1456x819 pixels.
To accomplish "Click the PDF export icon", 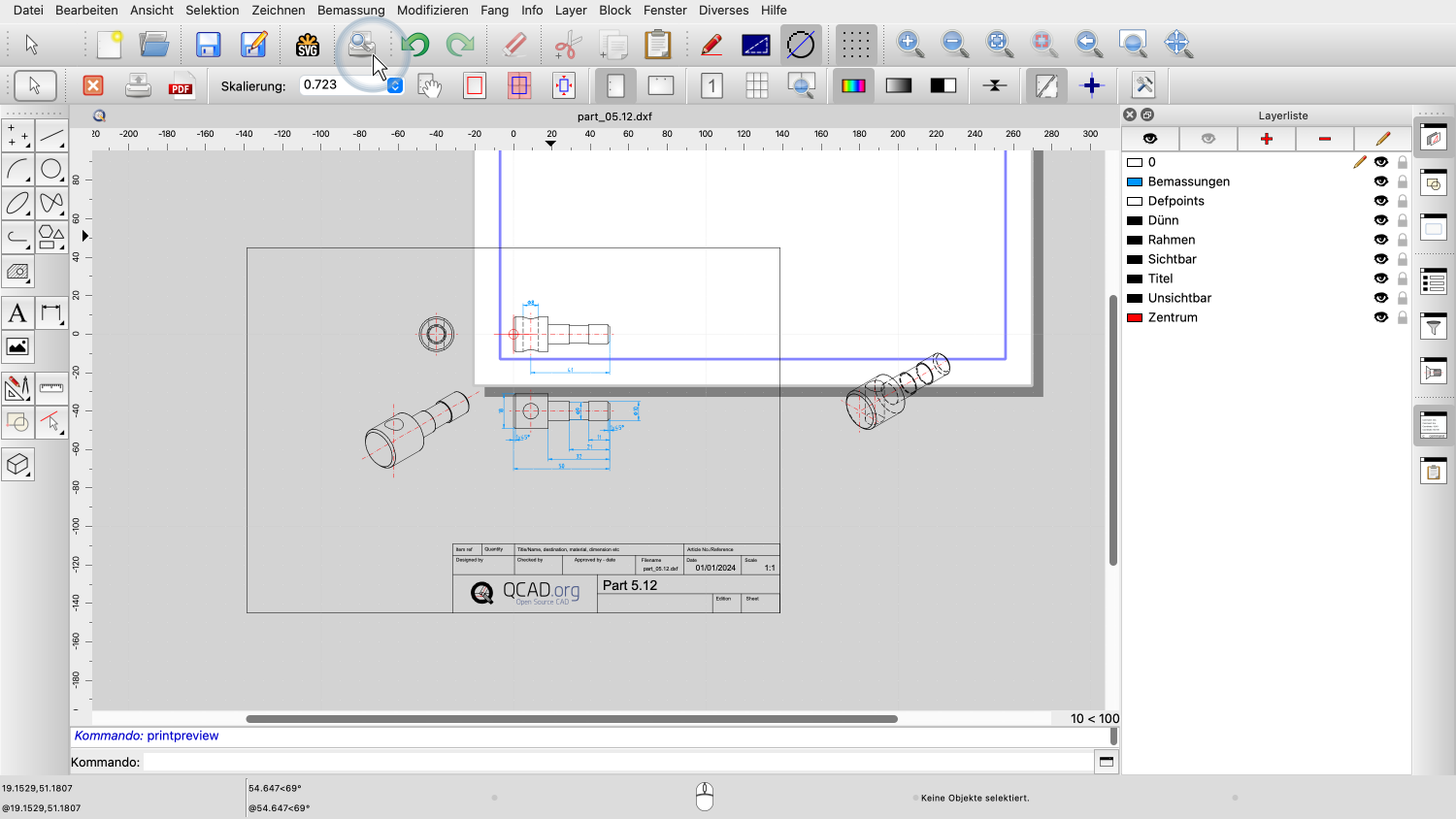I will (181, 86).
